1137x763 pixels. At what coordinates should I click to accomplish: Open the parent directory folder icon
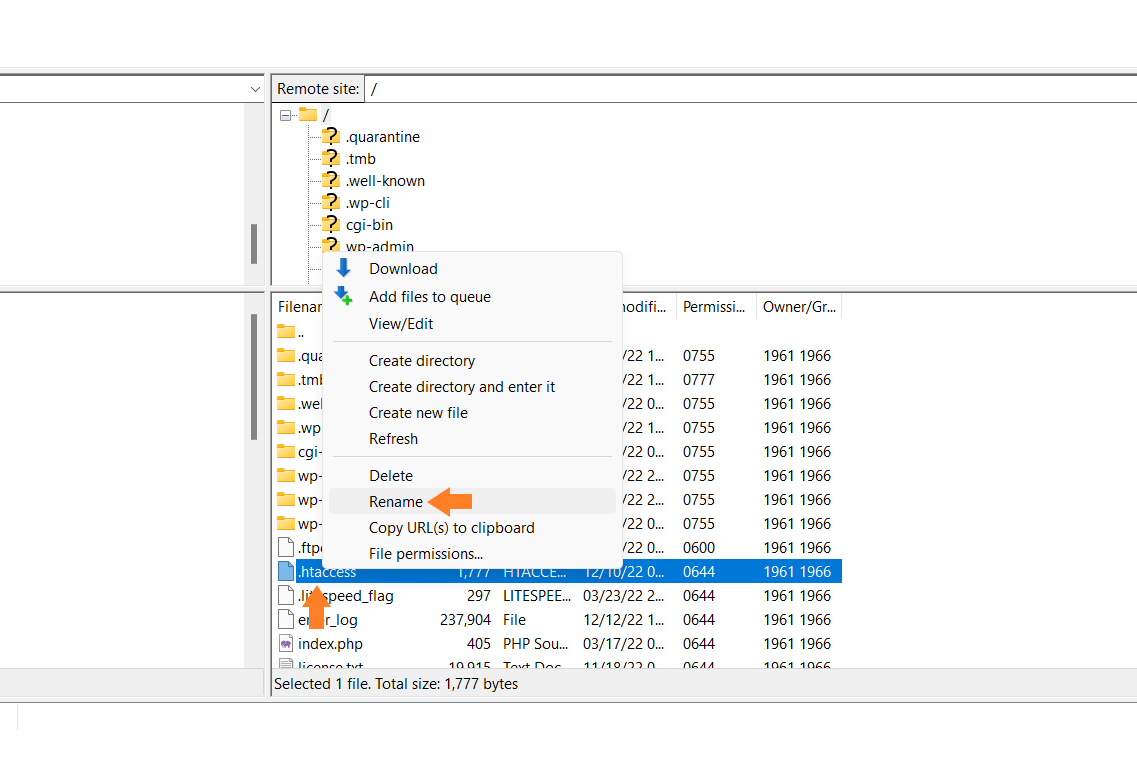point(286,332)
